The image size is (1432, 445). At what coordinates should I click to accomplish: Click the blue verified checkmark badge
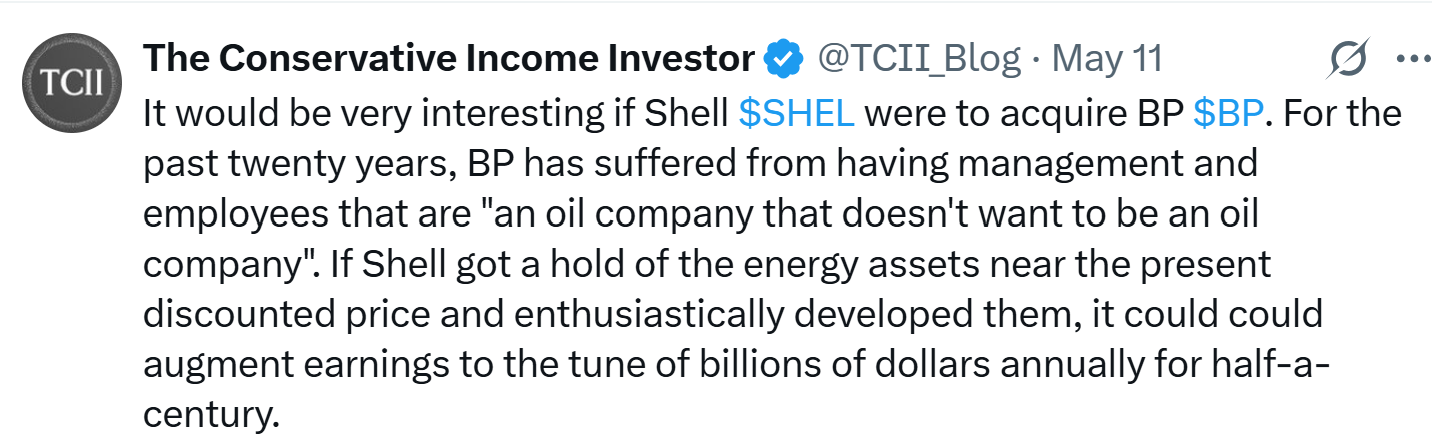[x=783, y=60]
